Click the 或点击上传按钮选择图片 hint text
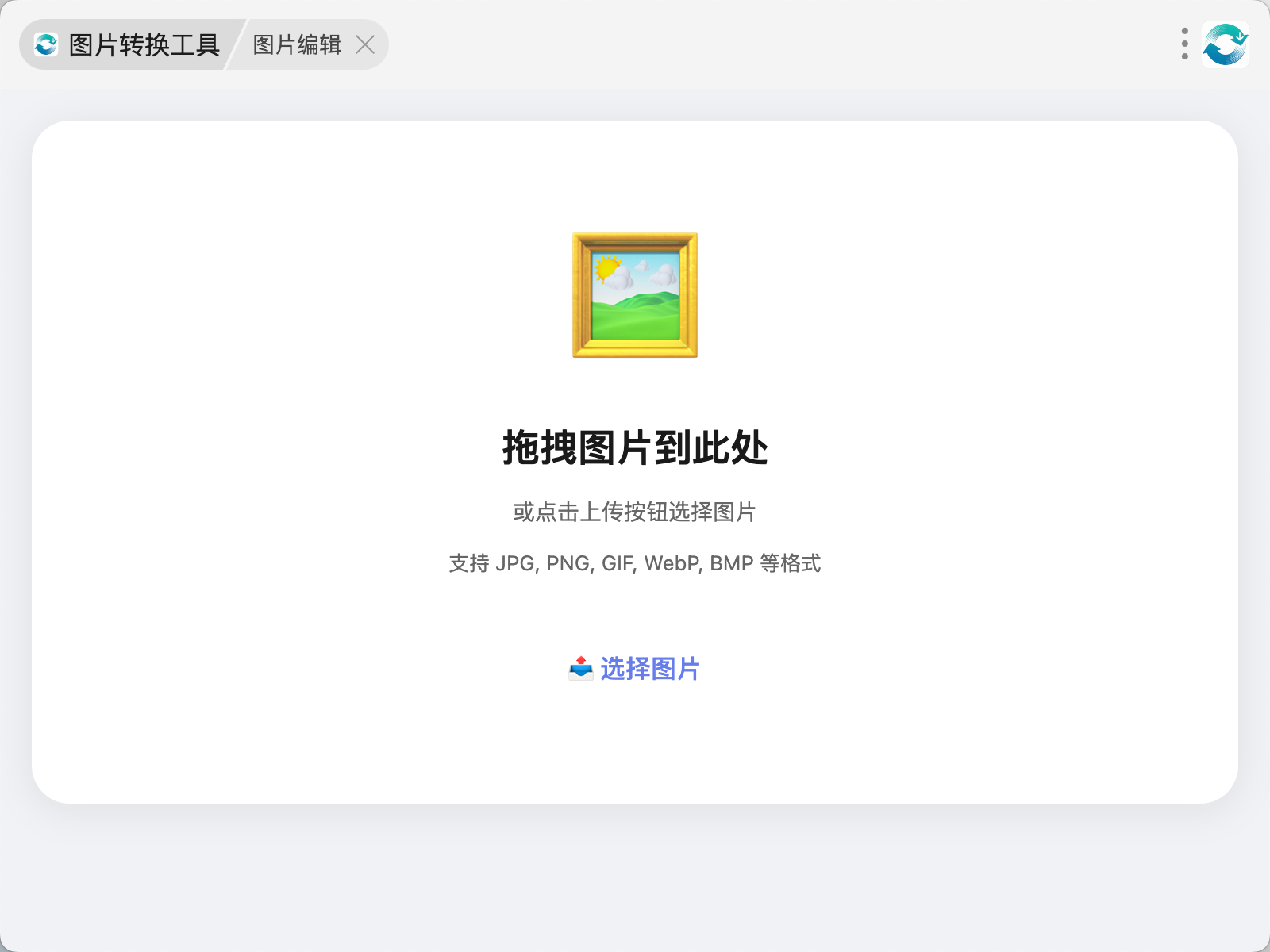The image size is (1270, 952). 635,512
